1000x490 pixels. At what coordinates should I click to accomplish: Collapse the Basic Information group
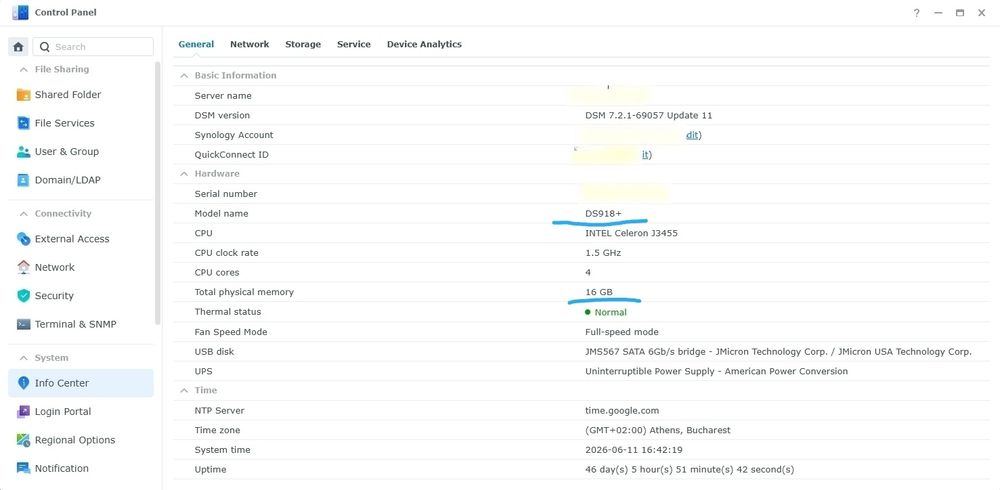pyautogui.click(x=184, y=75)
